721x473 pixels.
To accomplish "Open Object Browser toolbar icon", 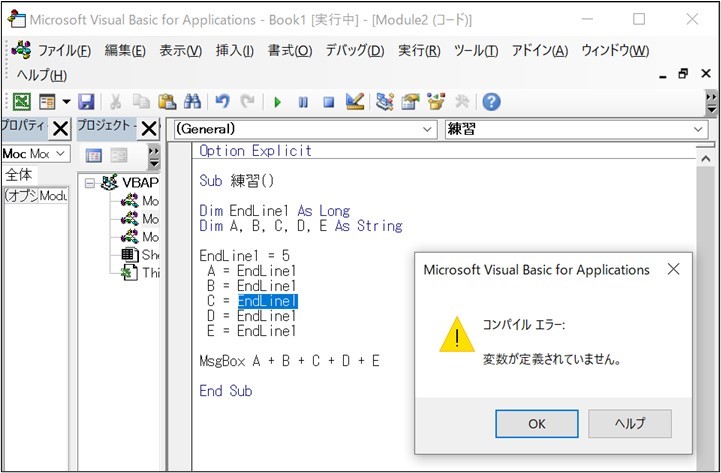I will point(436,102).
